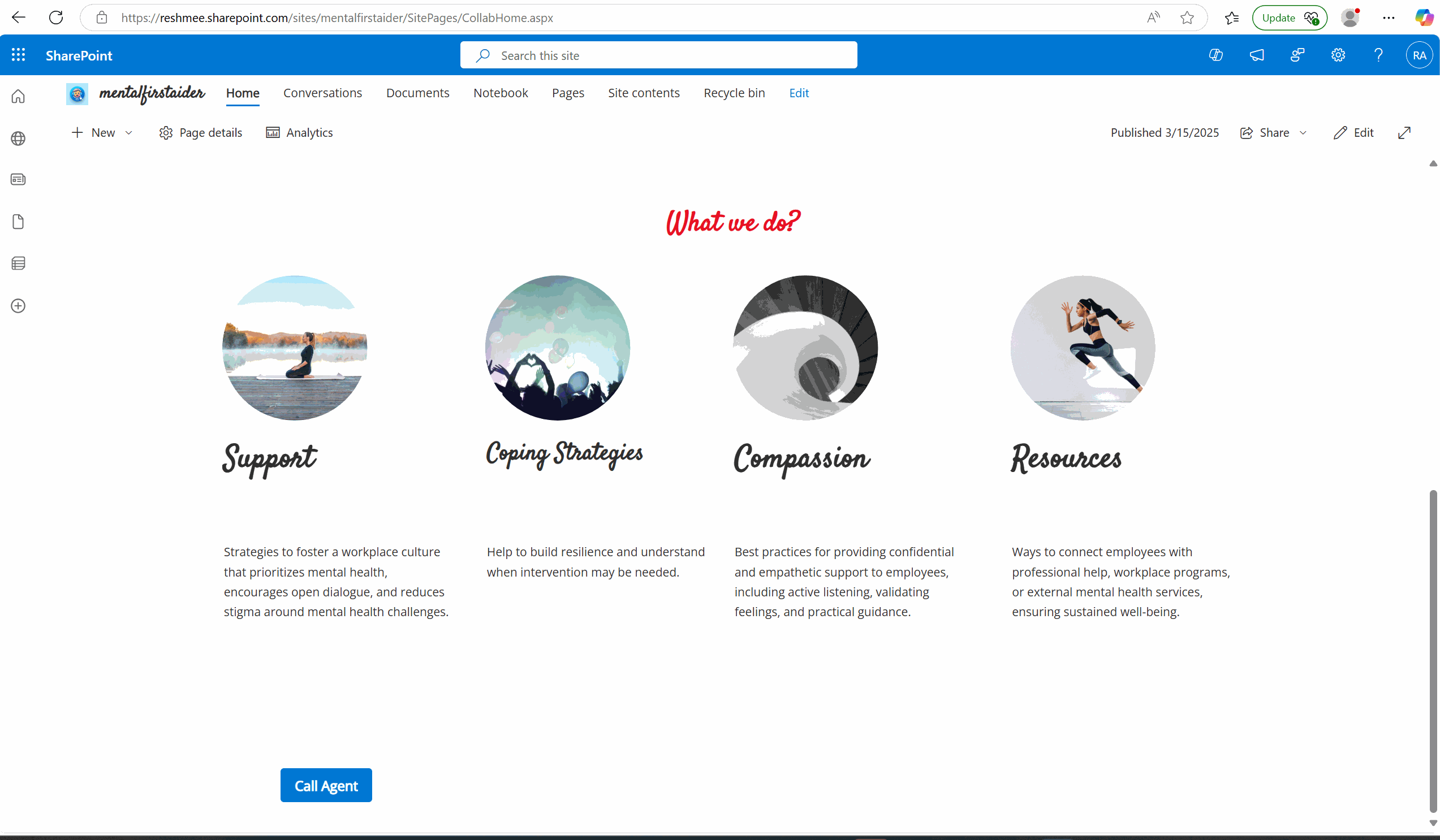Expand the Share dropdown menu
Viewport: 1440px width, 840px height.
pyautogui.click(x=1303, y=132)
